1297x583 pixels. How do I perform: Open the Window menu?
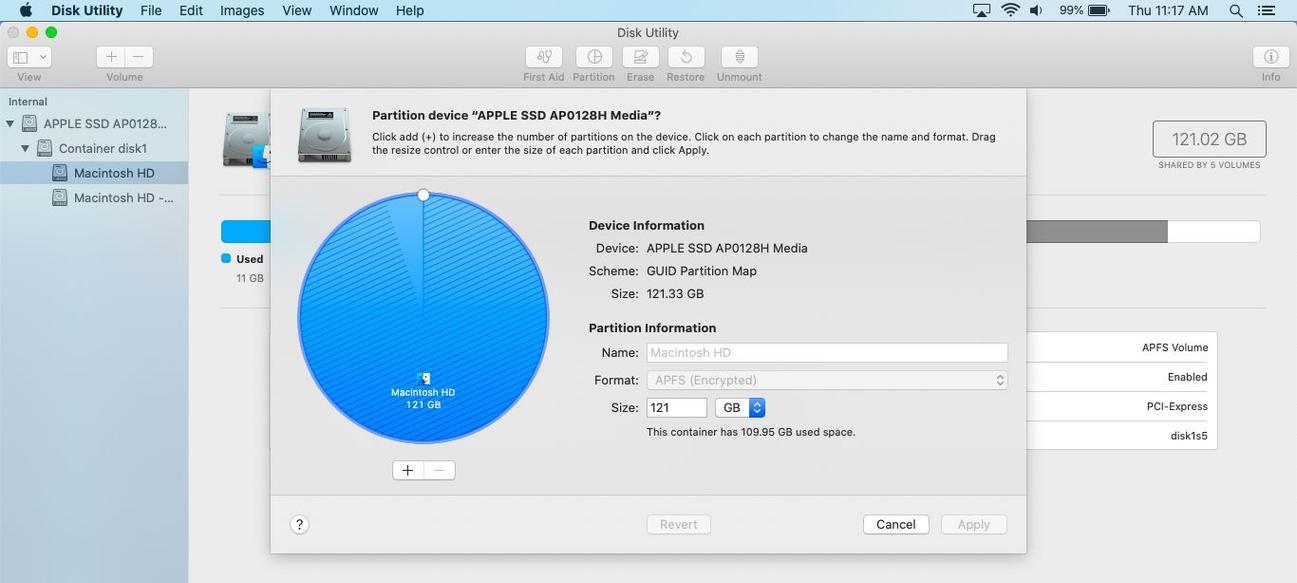point(354,10)
